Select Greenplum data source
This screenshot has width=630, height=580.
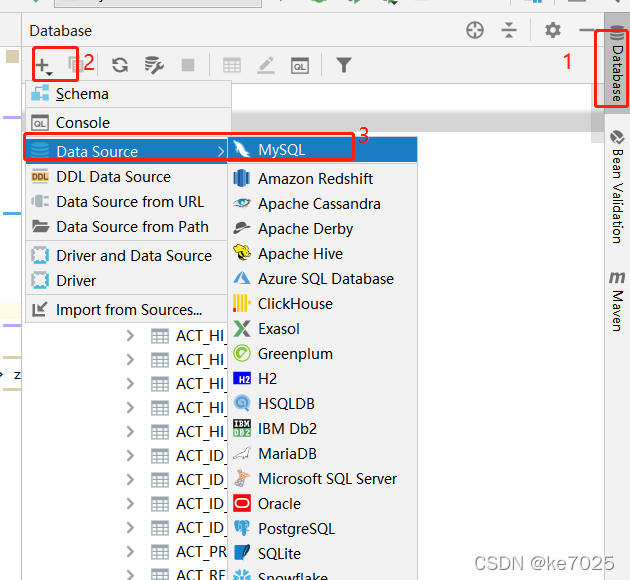pyautogui.click(x=323, y=353)
